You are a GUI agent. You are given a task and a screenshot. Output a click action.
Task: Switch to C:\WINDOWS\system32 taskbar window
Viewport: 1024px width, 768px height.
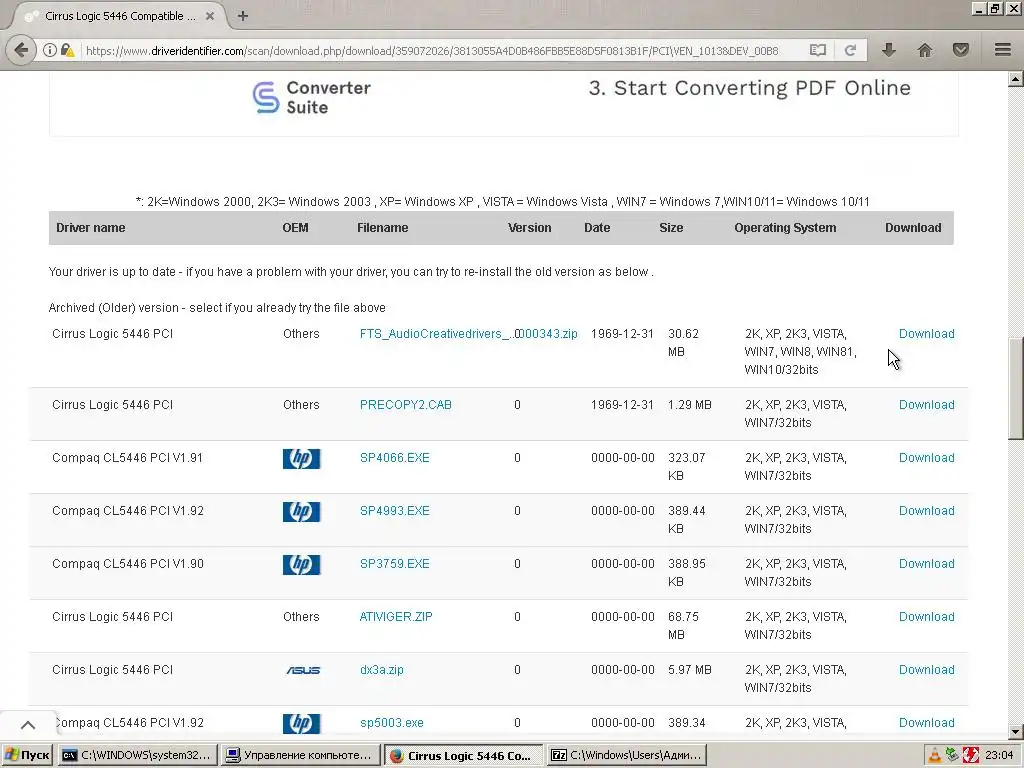pyautogui.click(x=136, y=755)
